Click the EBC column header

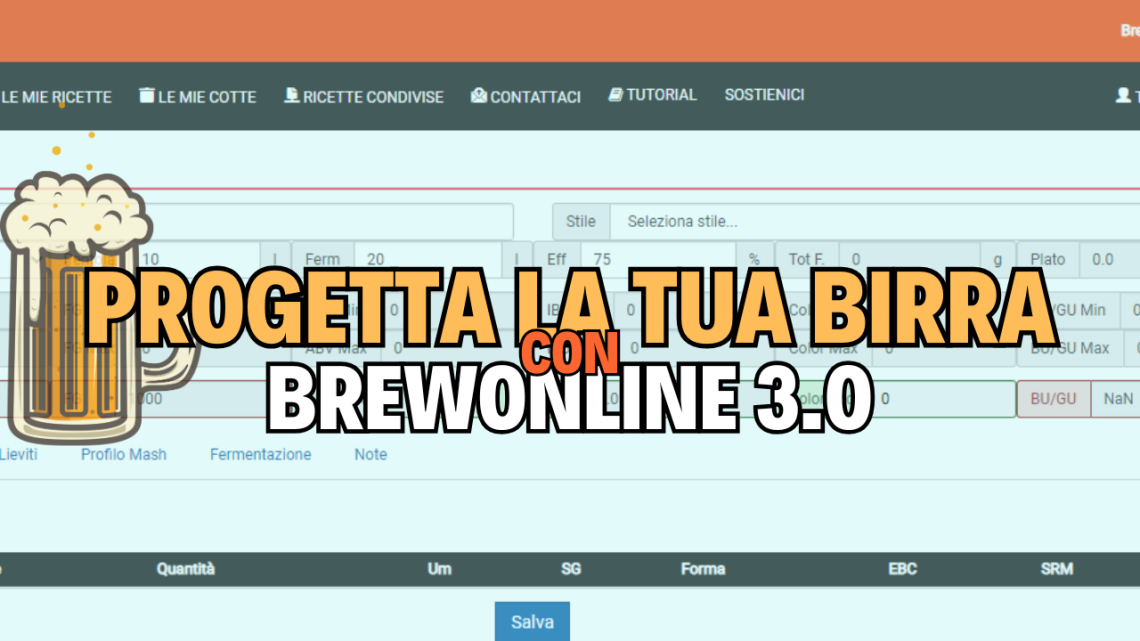pos(902,569)
